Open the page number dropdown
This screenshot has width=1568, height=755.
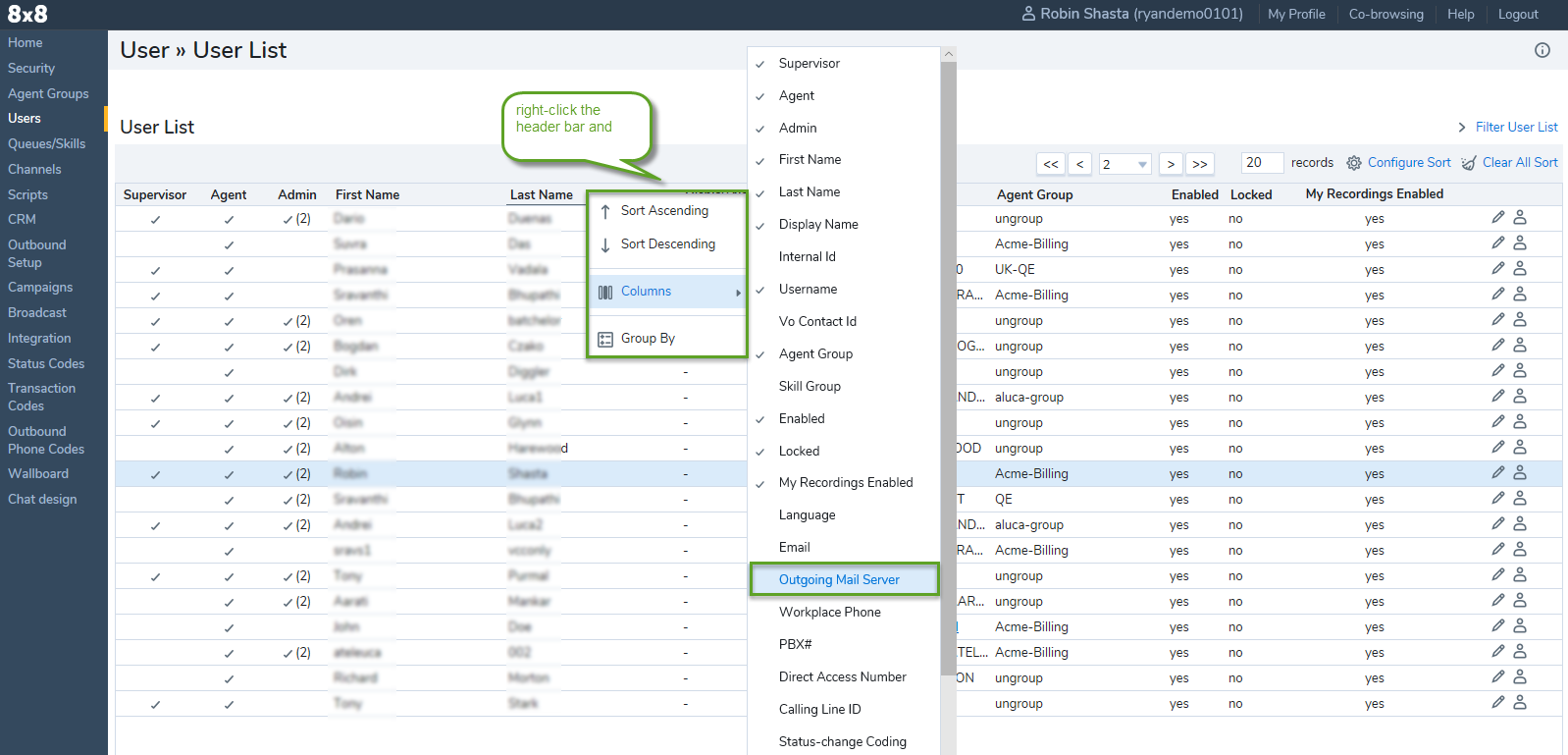[x=1124, y=164]
